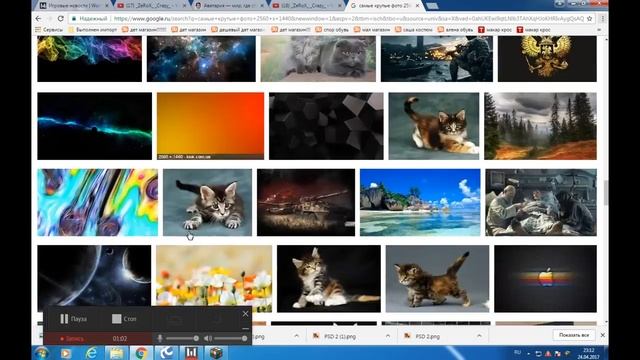Switch to Google Chrome in the taskbar
640x360 pixels.
point(141,353)
